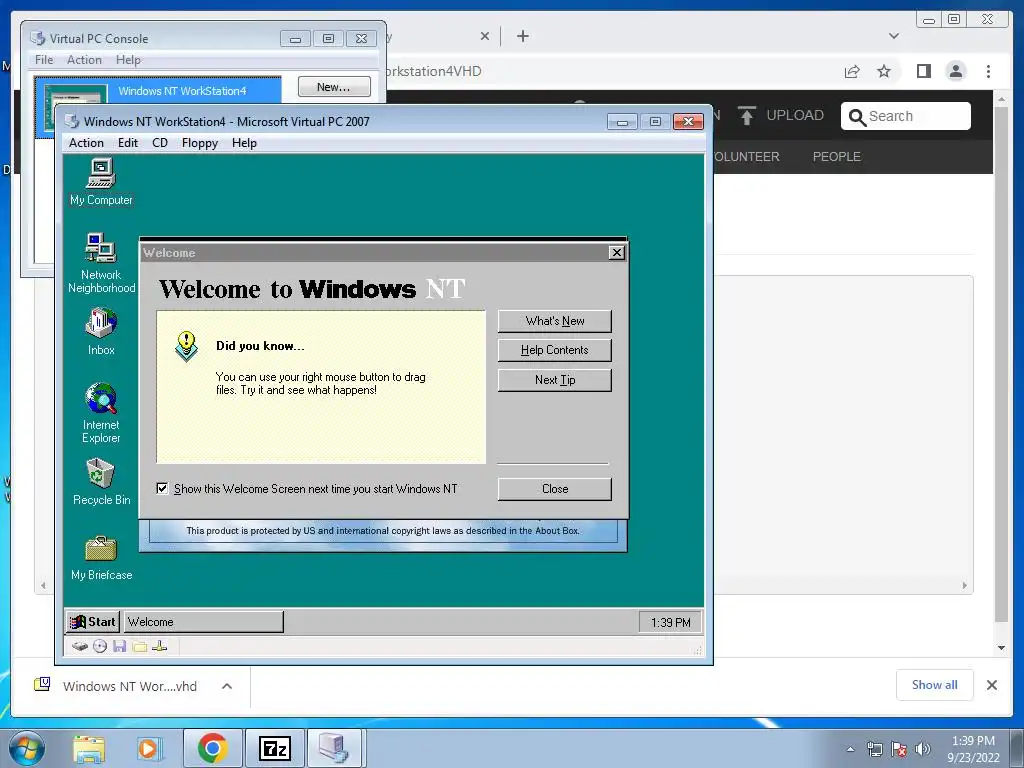Screen dimensions: 1024x768
Task: Open Help menu in Virtual PC 2007
Action: click(244, 143)
